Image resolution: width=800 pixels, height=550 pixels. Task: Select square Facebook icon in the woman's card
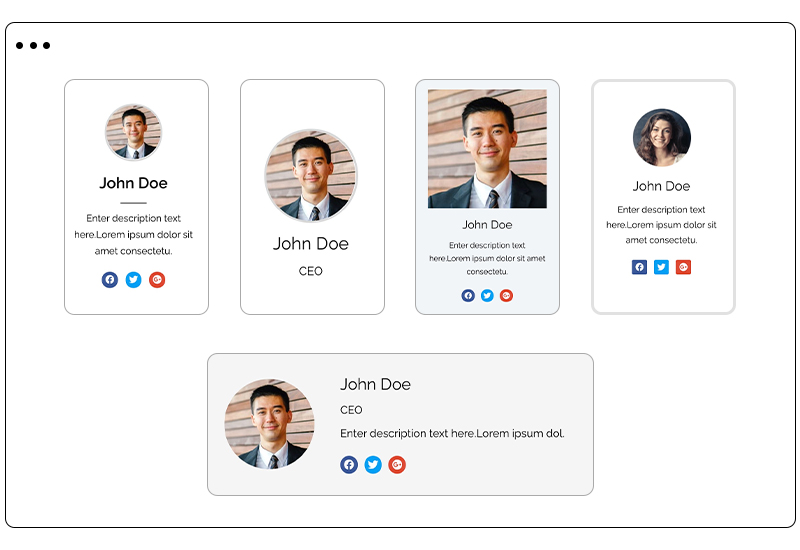(640, 267)
